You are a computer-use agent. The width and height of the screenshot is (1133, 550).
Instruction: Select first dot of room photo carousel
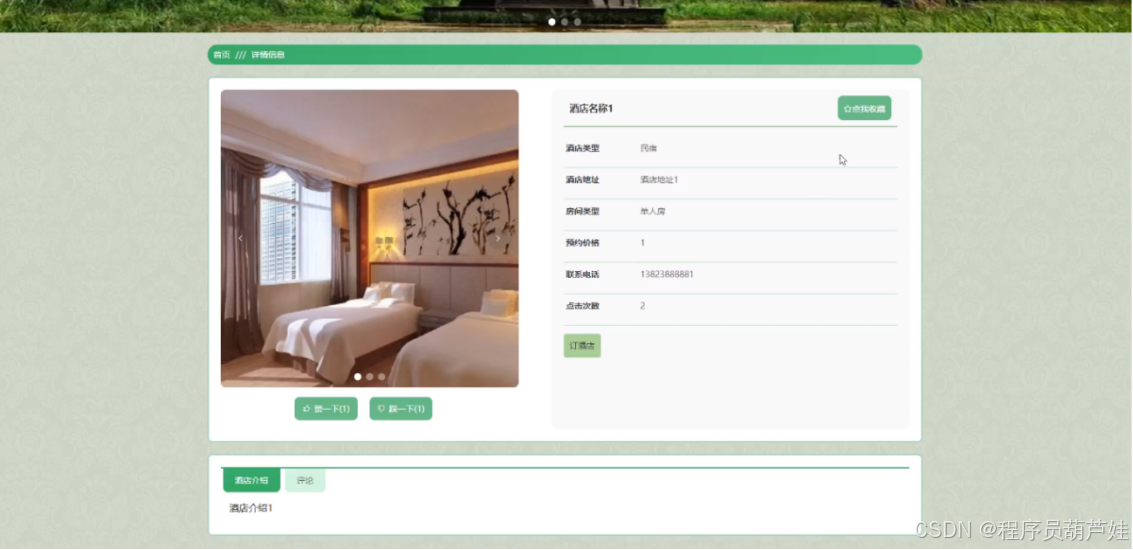(358, 377)
